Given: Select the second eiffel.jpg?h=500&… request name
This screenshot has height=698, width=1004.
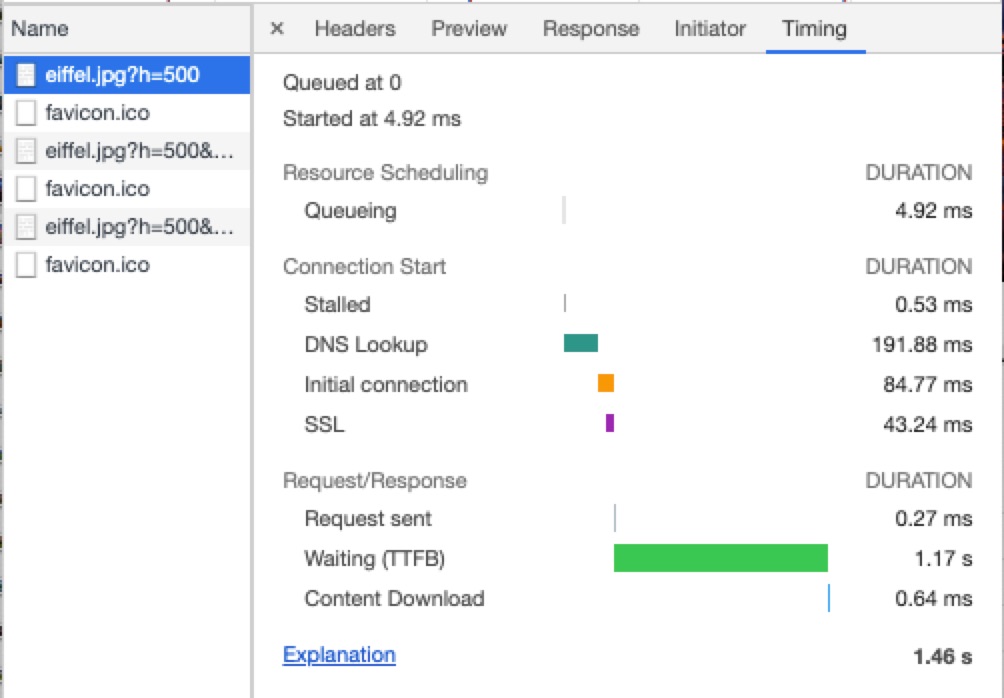Looking at the screenshot, I should click(139, 151).
